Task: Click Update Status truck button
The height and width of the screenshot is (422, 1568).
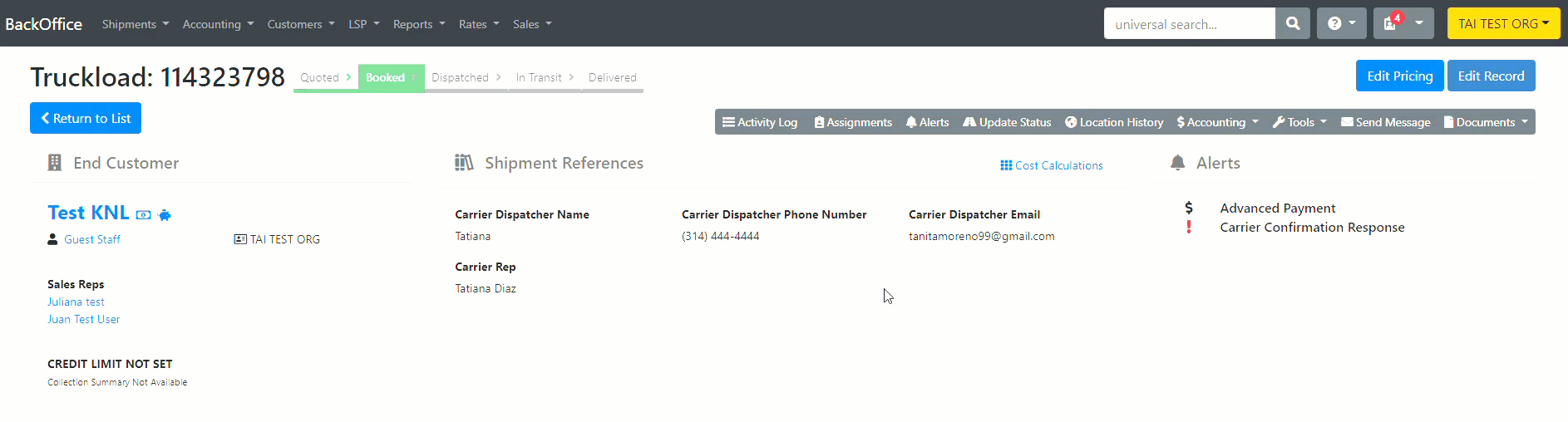Action: pos(1007,122)
